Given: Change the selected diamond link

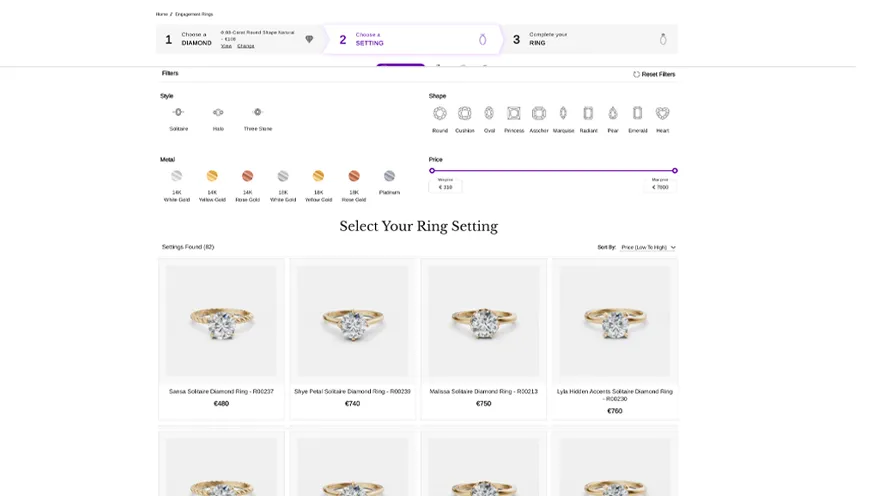Looking at the screenshot, I should point(246,45).
